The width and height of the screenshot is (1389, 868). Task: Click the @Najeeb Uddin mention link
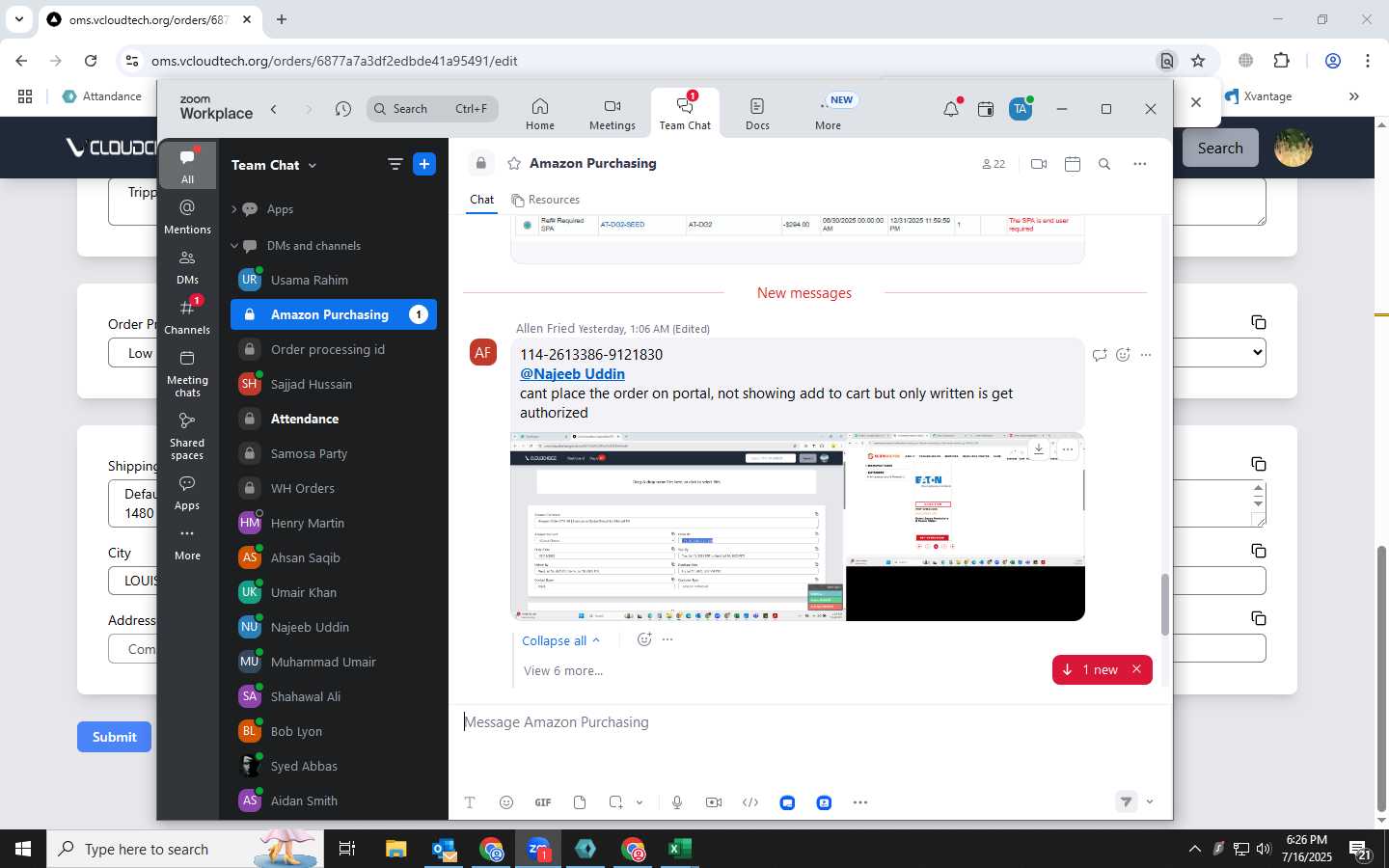coord(572,374)
